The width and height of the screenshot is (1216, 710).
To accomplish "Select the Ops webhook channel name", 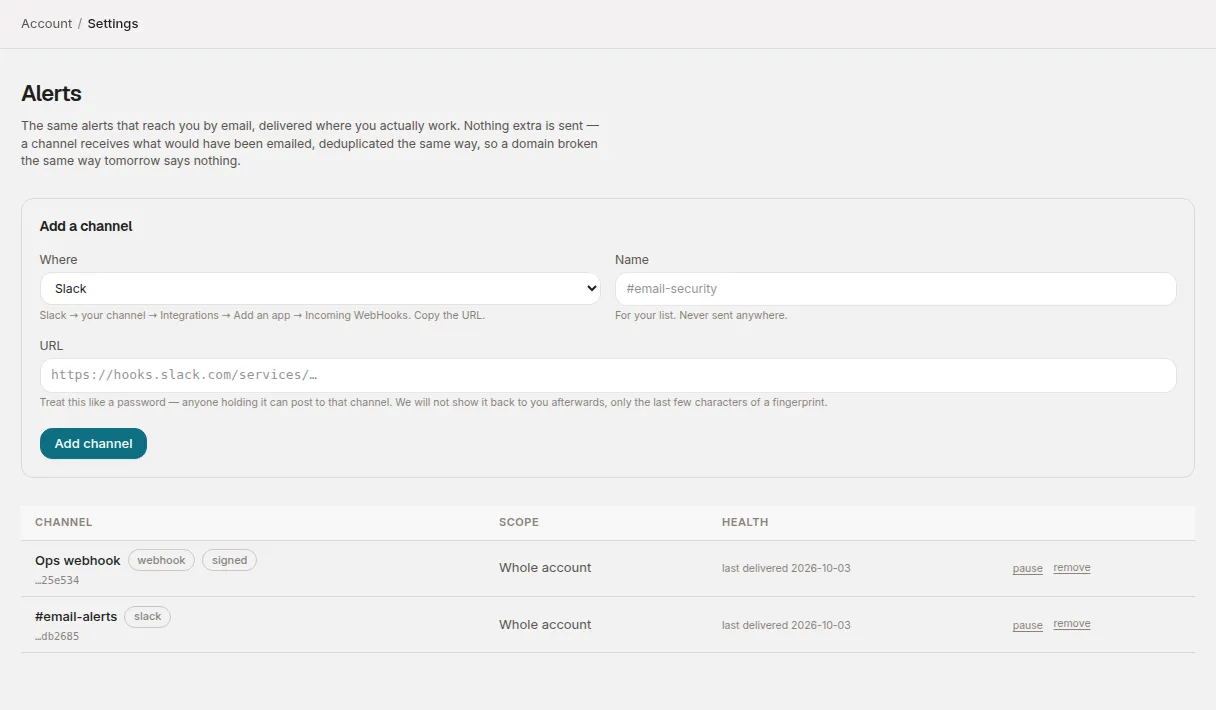I will pyautogui.click(x=78, y=560).
